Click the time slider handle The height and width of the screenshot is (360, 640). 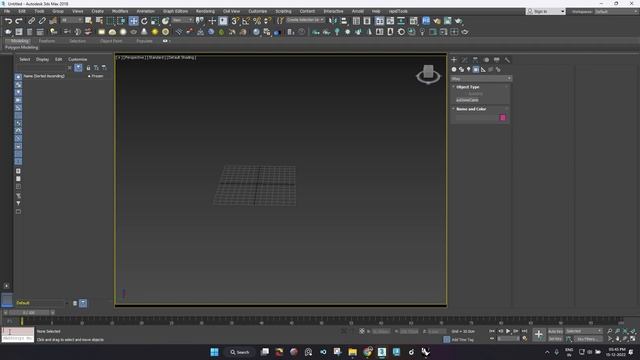click(29, 313)
